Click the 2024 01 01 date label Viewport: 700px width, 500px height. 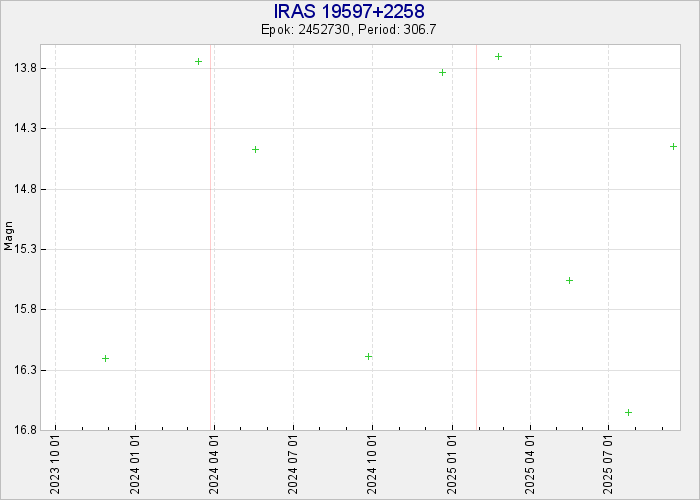135,466
